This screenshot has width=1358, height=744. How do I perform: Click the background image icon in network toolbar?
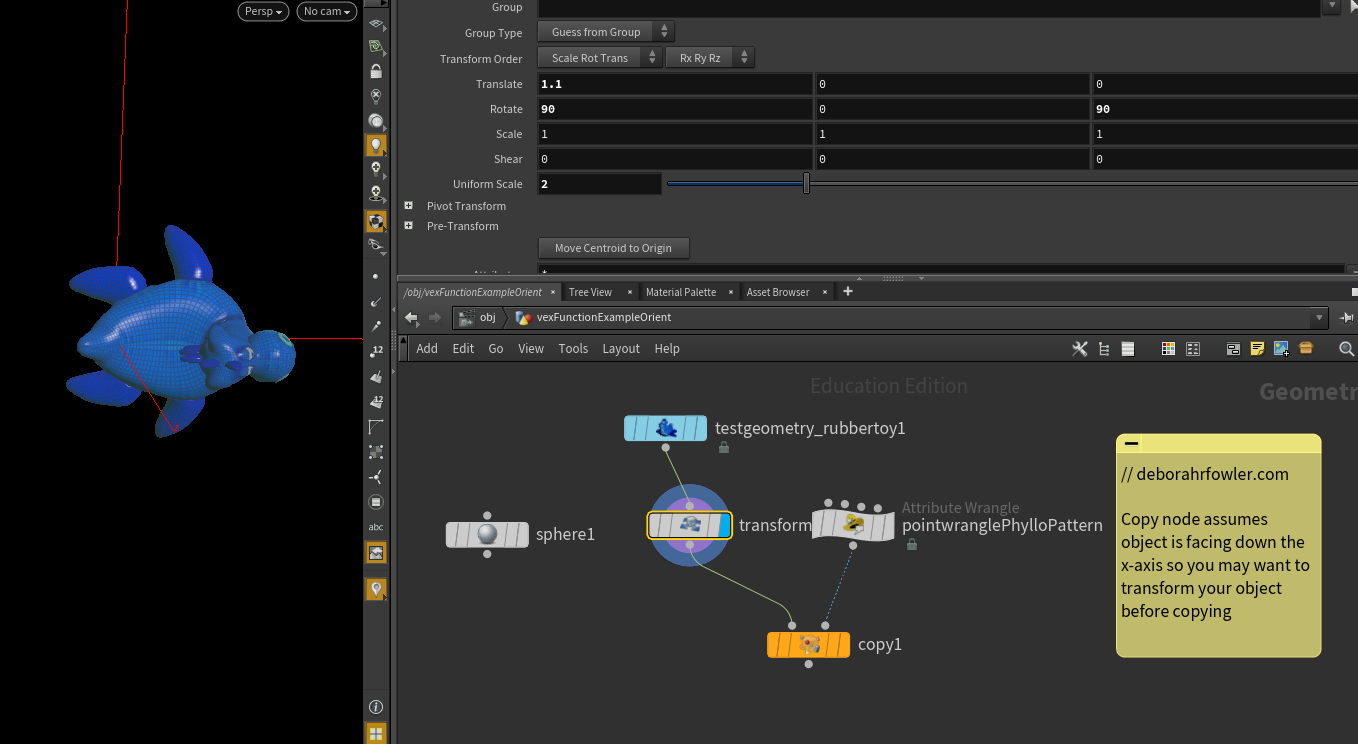click(1281, 349)
